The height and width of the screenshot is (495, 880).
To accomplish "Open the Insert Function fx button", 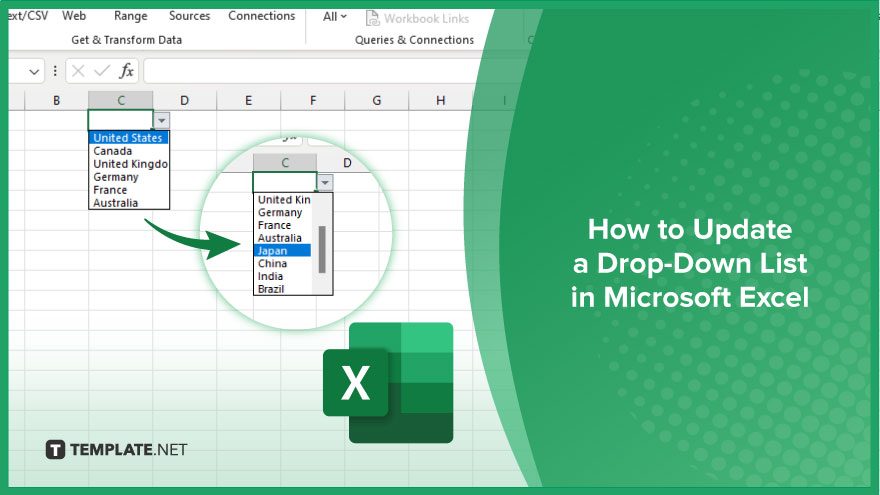I will (x=126, y=71).
